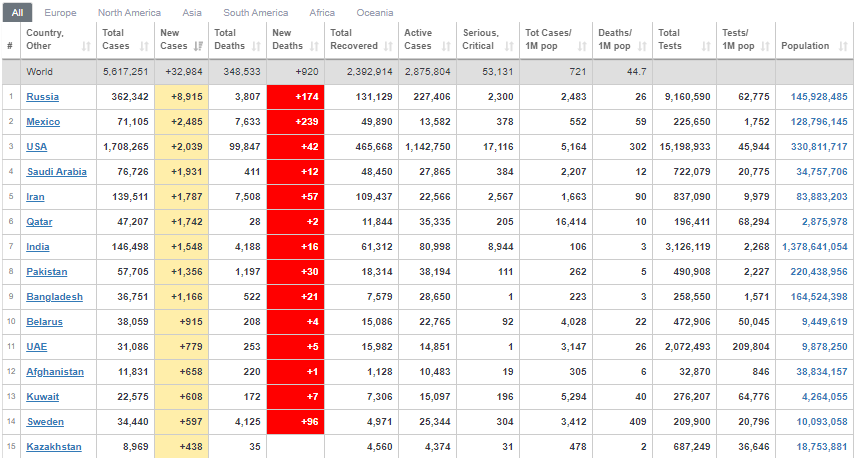This screenshot has height=458, width=854.
Task: Open the Iran country link
Action: (35, 197)
